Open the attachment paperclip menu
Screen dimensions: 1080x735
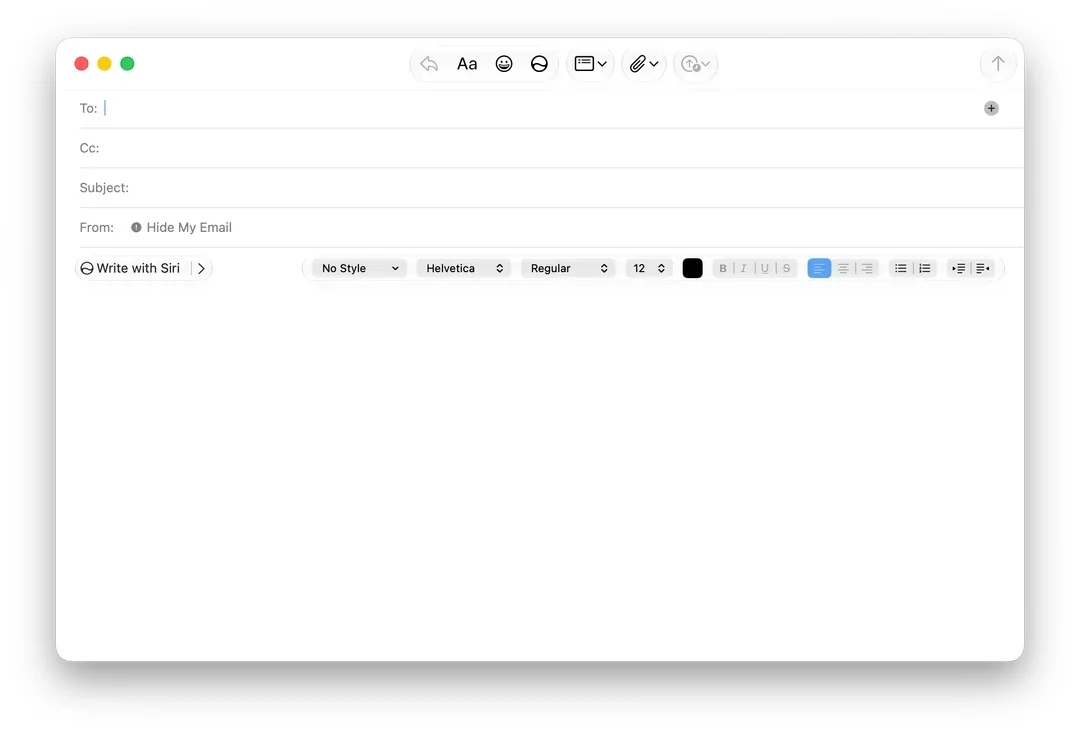tap(644, 64)
